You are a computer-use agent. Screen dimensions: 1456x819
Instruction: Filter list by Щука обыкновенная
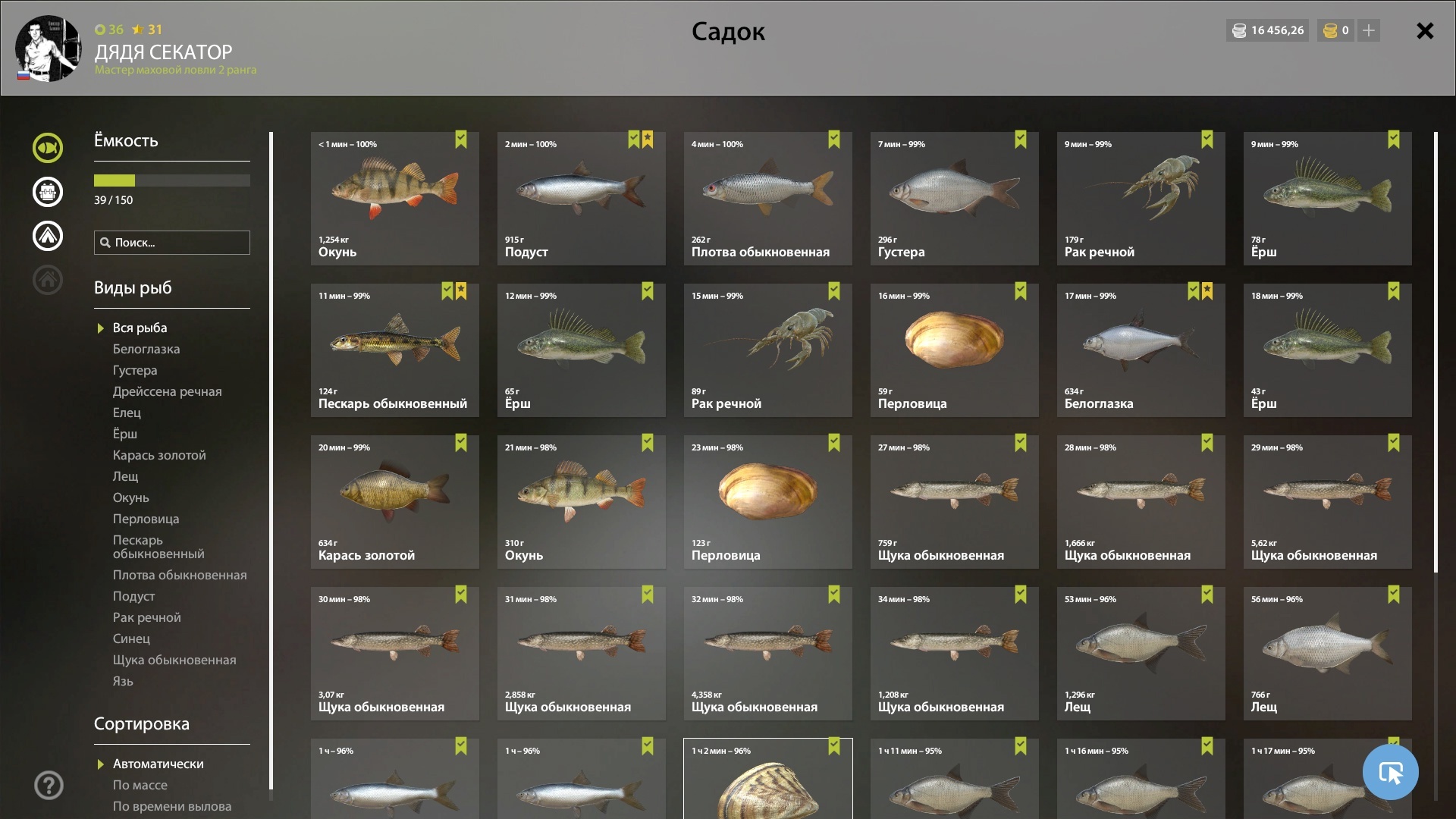pyautogui.click(x=174, y=660)
